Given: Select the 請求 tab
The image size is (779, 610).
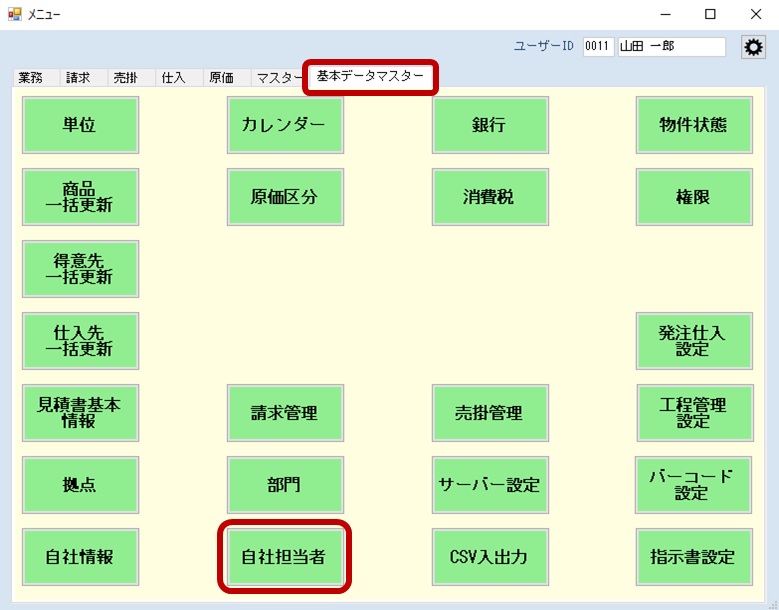Looking at the screenshot, I should 77,78.
